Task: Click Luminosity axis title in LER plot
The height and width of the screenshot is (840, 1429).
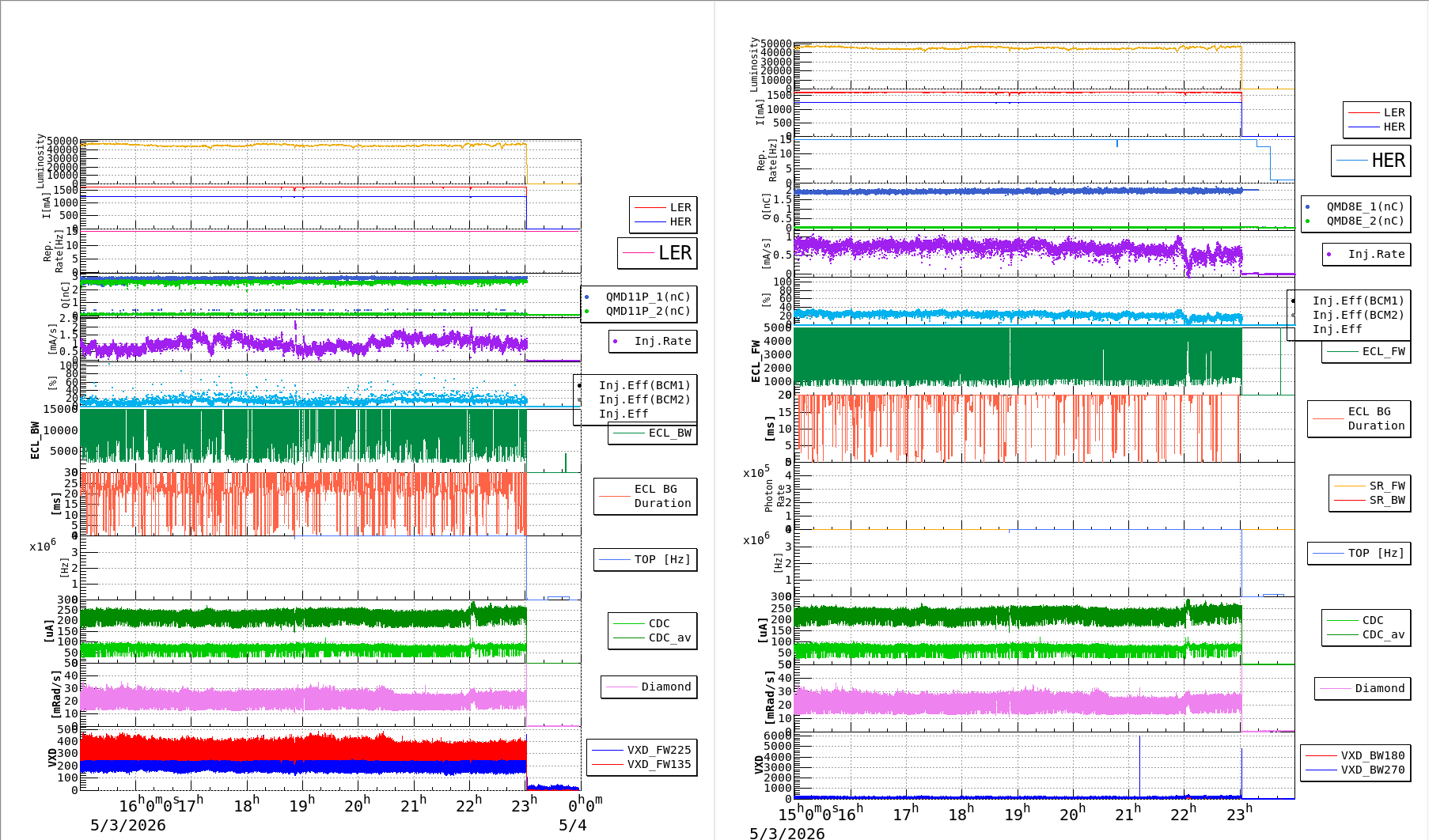Action: 40,161
